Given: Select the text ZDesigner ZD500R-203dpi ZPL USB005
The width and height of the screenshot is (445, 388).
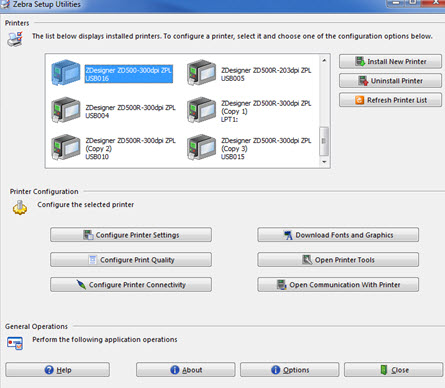Looking at the screenshot, I should point(266,74).
